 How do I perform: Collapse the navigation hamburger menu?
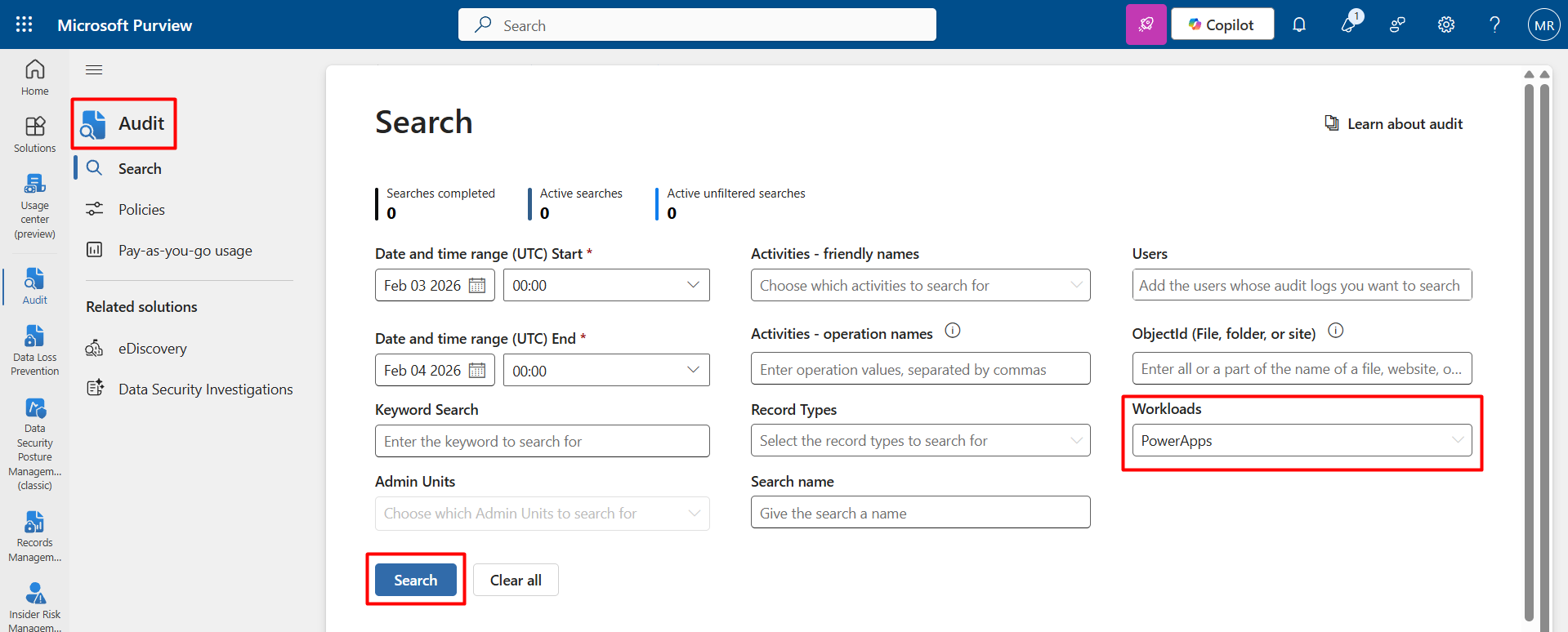pos(94,69)
